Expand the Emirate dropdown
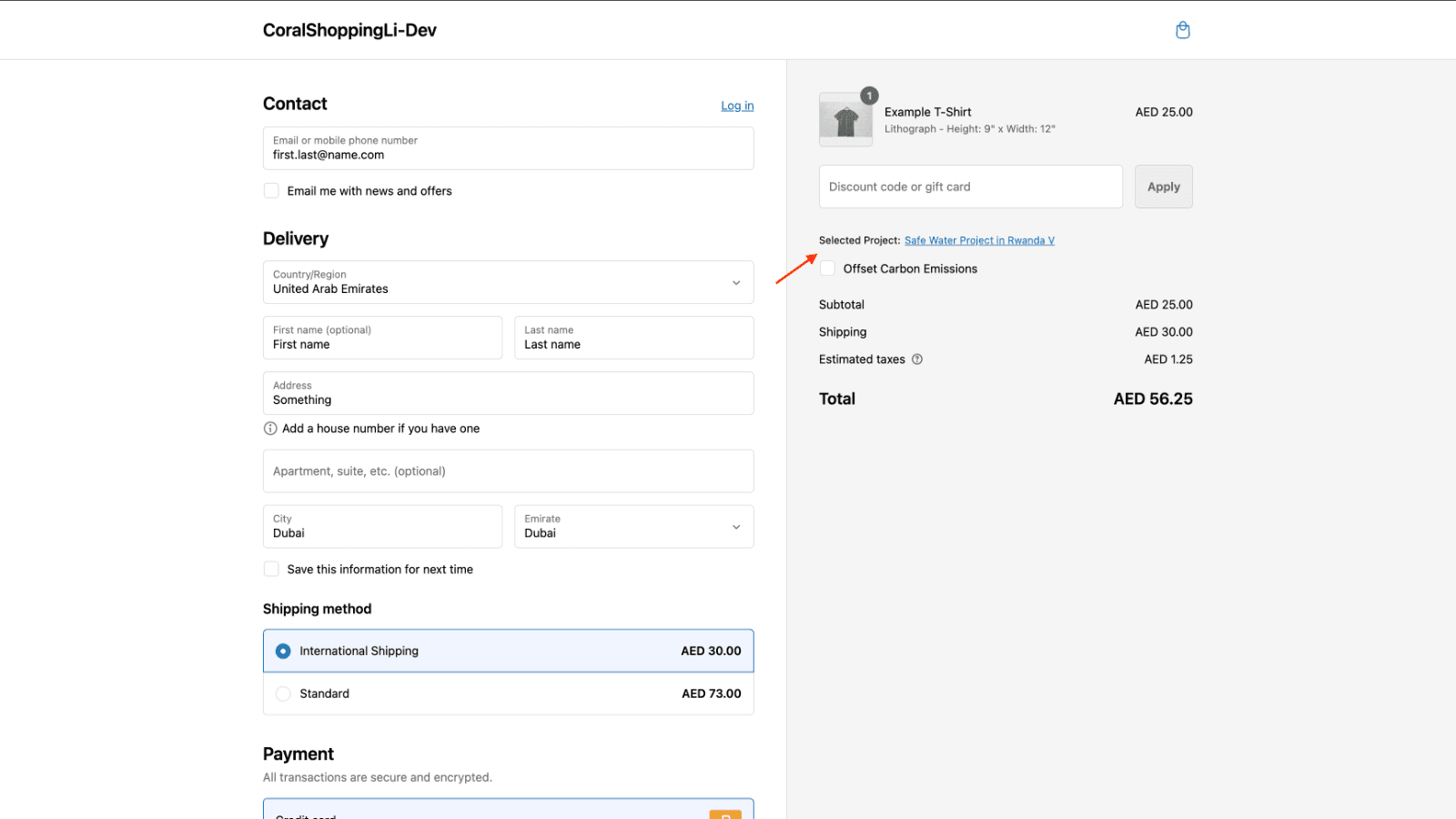 click(x=633, y=527)
